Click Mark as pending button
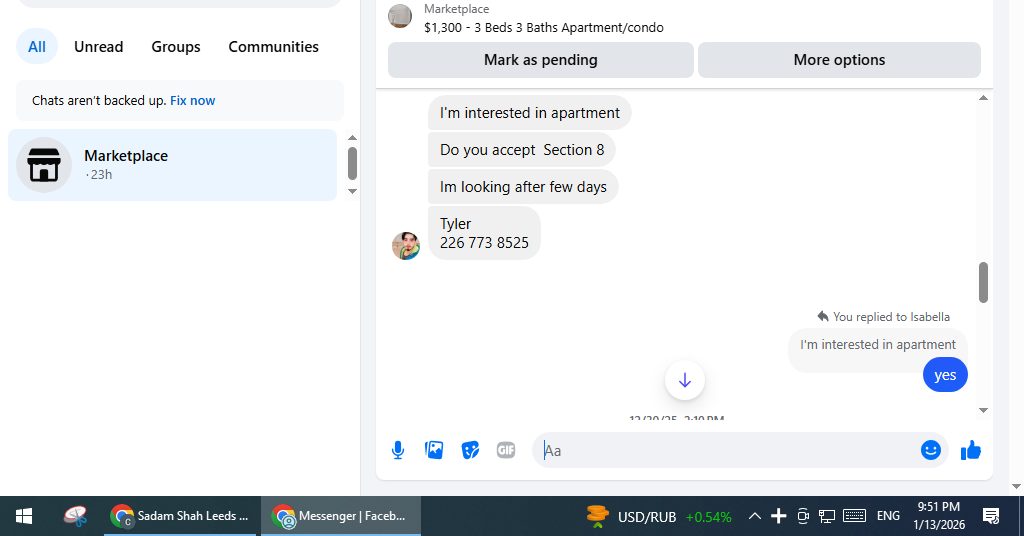 [x=541, y=60]
